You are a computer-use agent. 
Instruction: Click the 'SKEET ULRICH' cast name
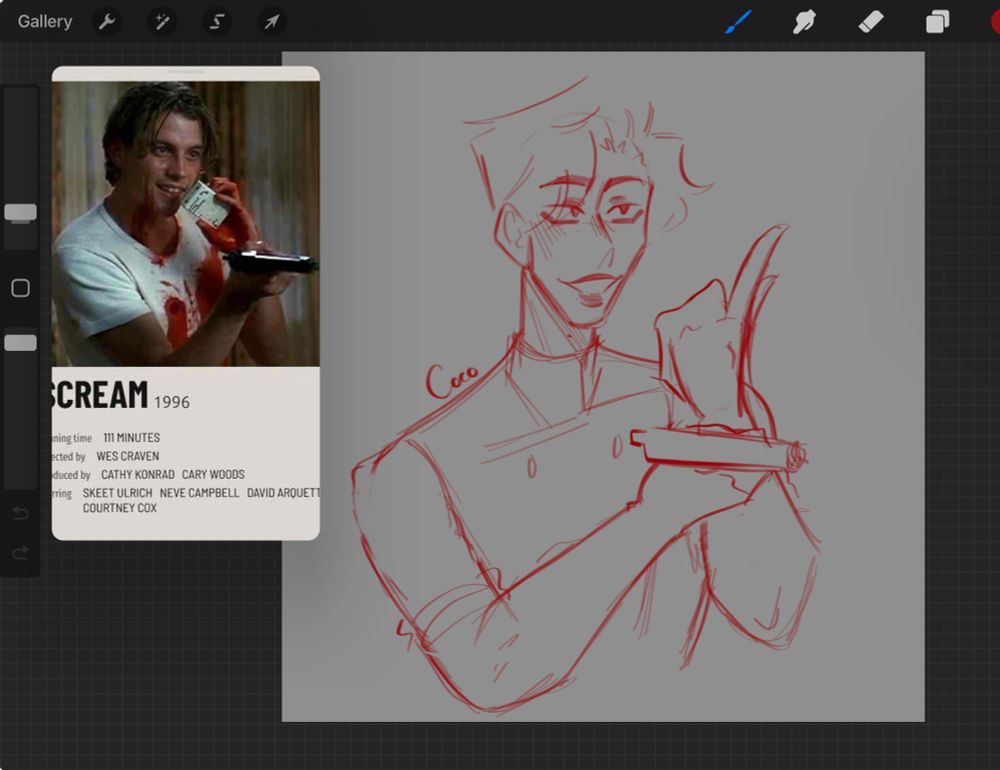tap(117, 493)
